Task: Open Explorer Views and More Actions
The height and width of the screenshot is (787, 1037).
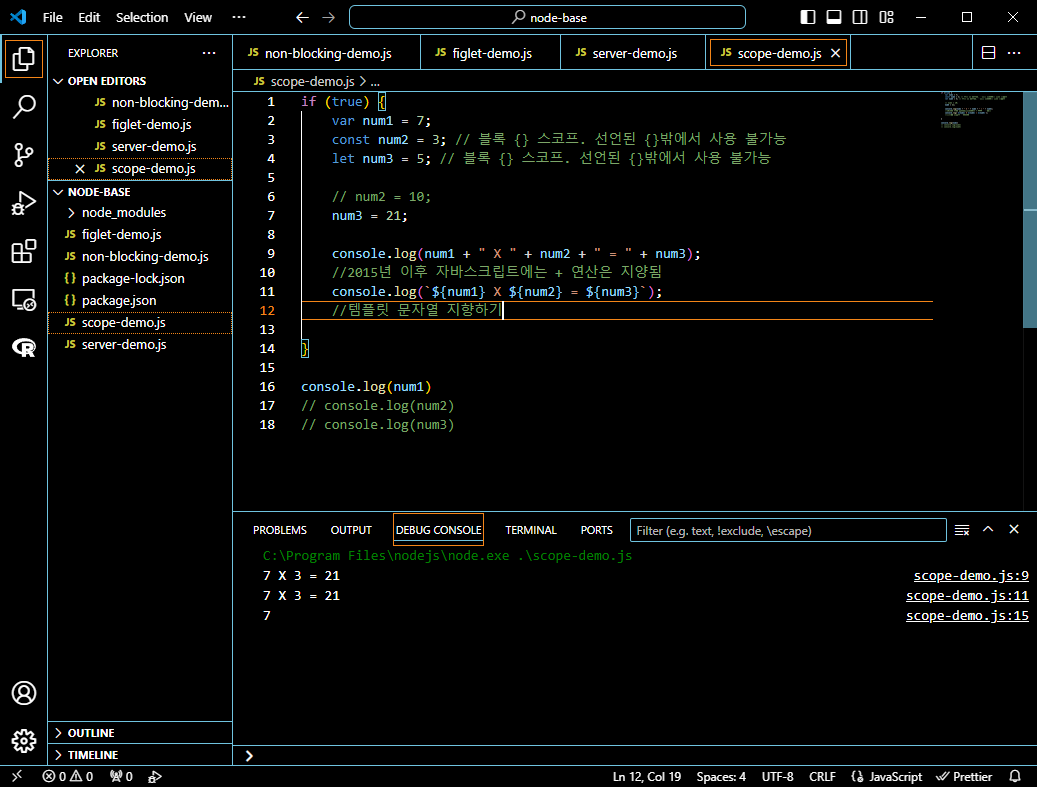Action: [x=209, y=53]
